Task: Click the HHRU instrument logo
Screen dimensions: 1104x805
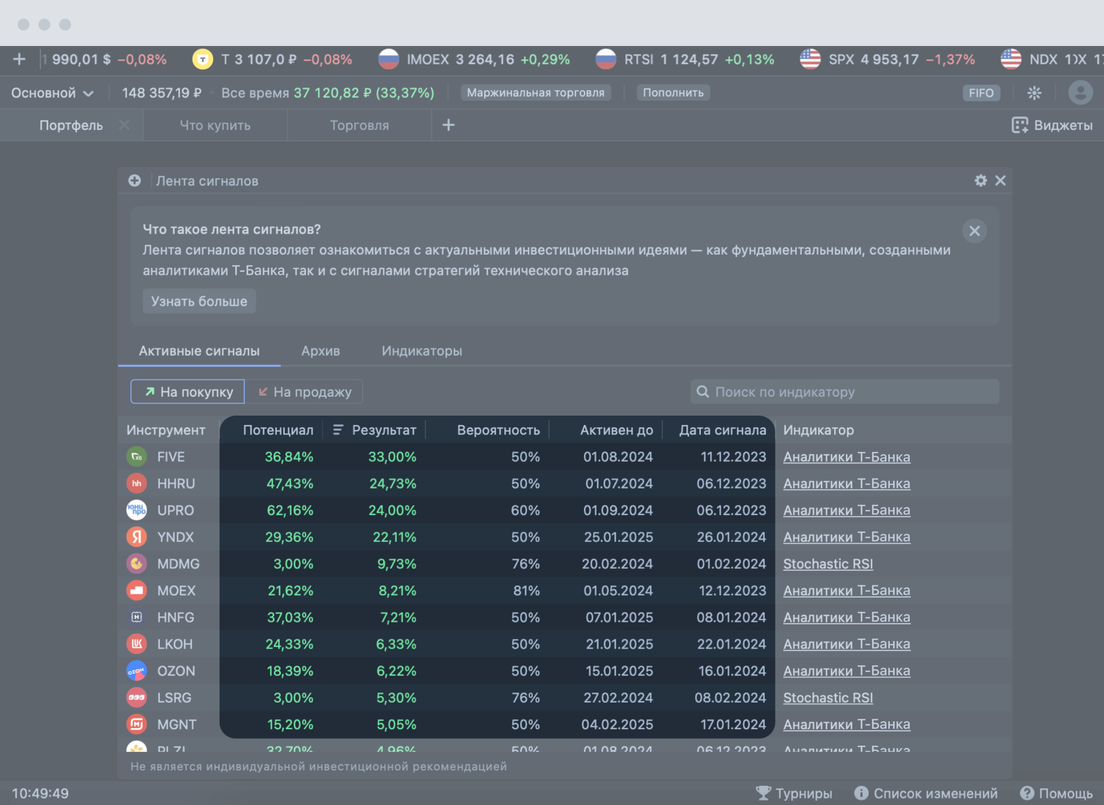Action: coord(137,484)
